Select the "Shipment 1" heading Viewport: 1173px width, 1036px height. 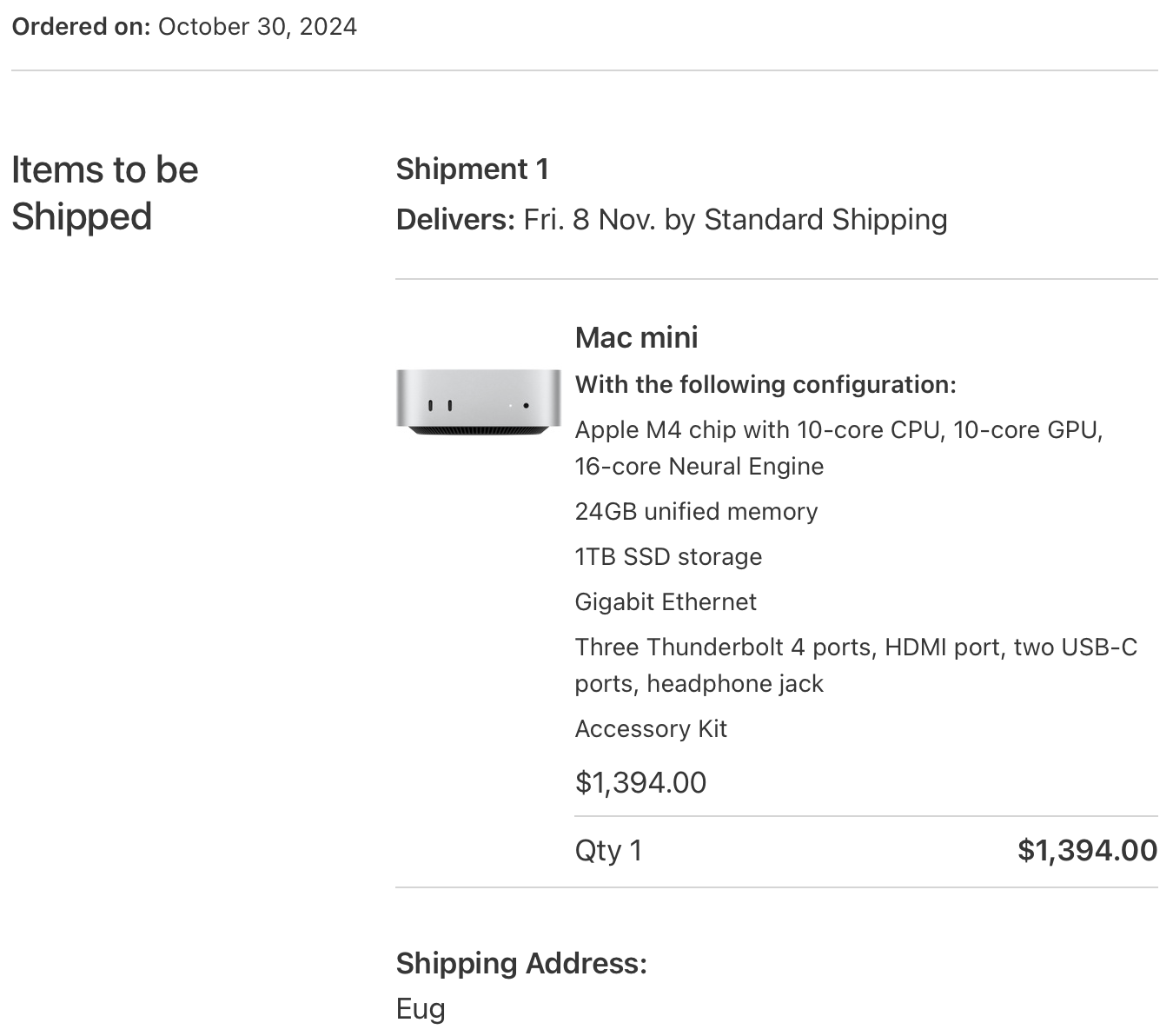pos(472,169)
